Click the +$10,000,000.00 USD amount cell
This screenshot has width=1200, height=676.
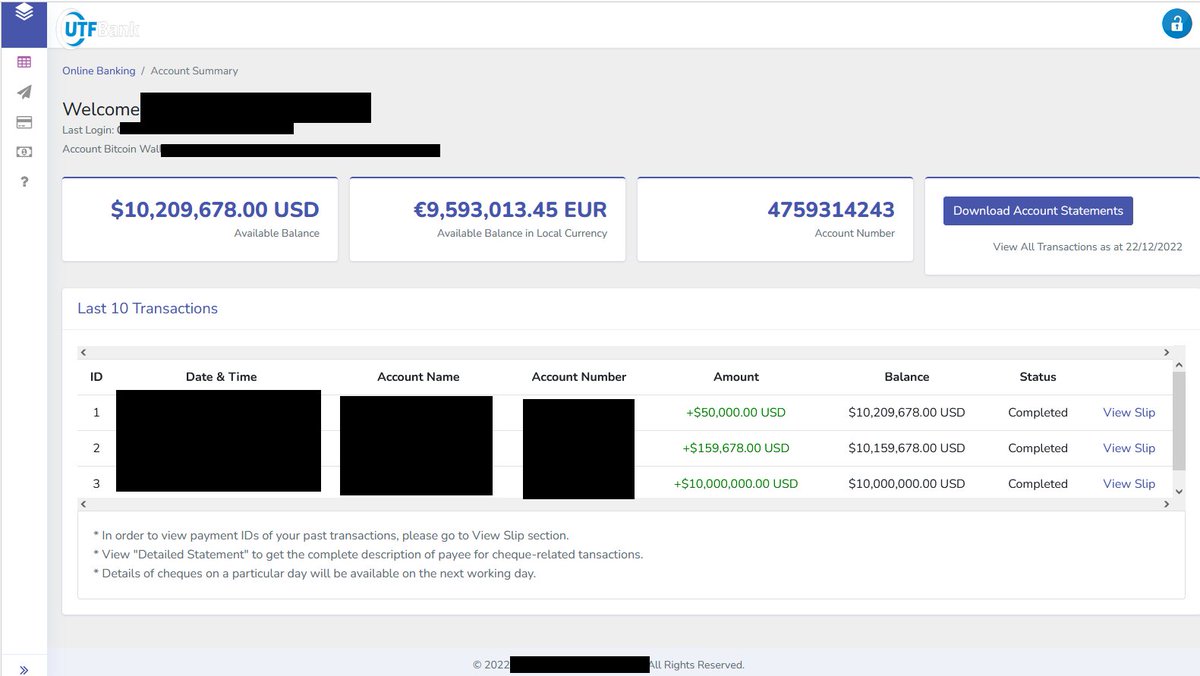[736, 484]
